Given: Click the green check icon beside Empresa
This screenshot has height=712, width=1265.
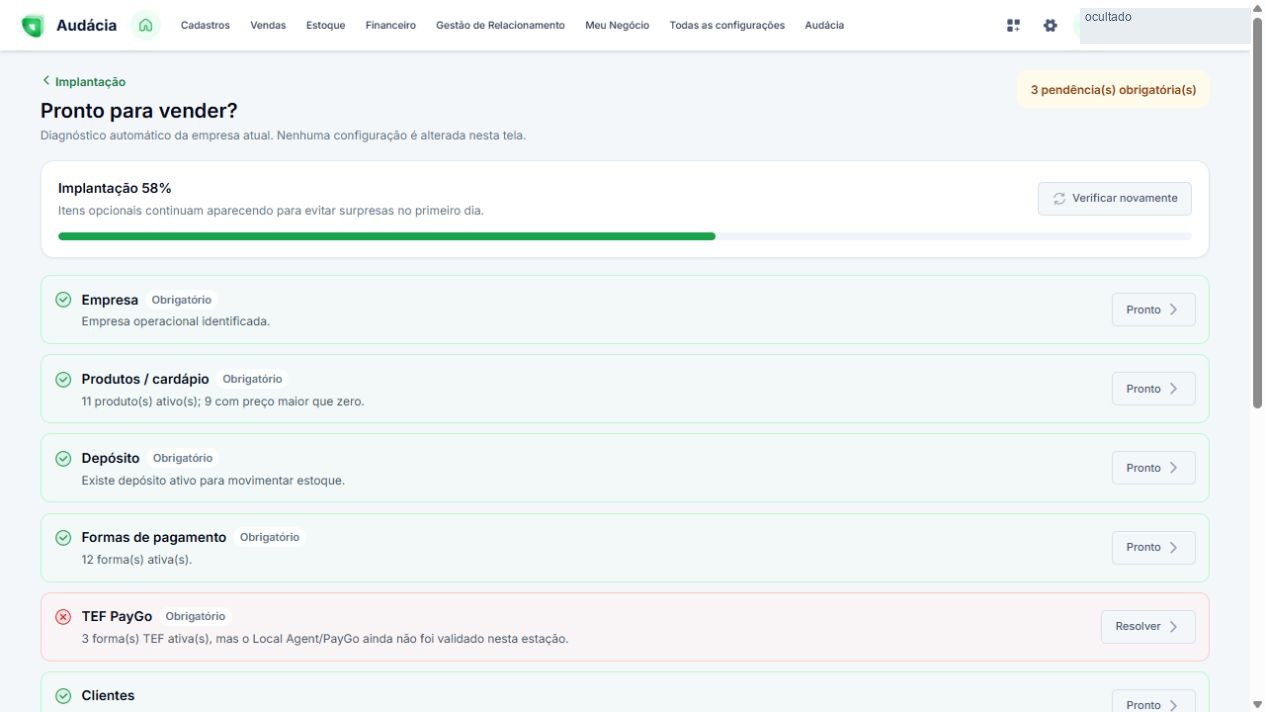Looking at the screenshot, I should point(63,300).
